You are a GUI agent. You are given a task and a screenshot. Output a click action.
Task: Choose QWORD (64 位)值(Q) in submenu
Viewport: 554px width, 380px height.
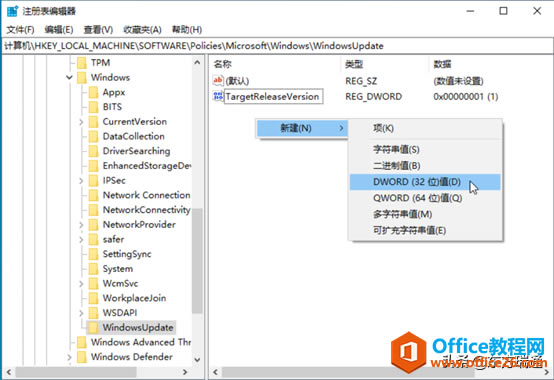425,198
